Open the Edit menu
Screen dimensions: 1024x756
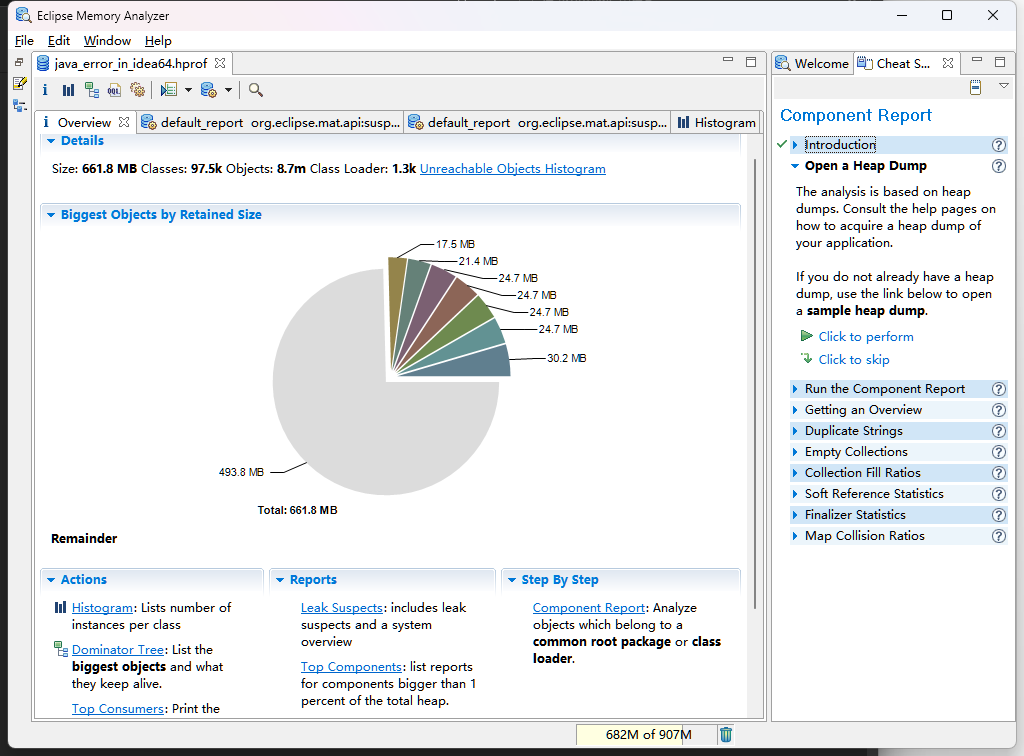pyautogui.click(x=59, y=40)
